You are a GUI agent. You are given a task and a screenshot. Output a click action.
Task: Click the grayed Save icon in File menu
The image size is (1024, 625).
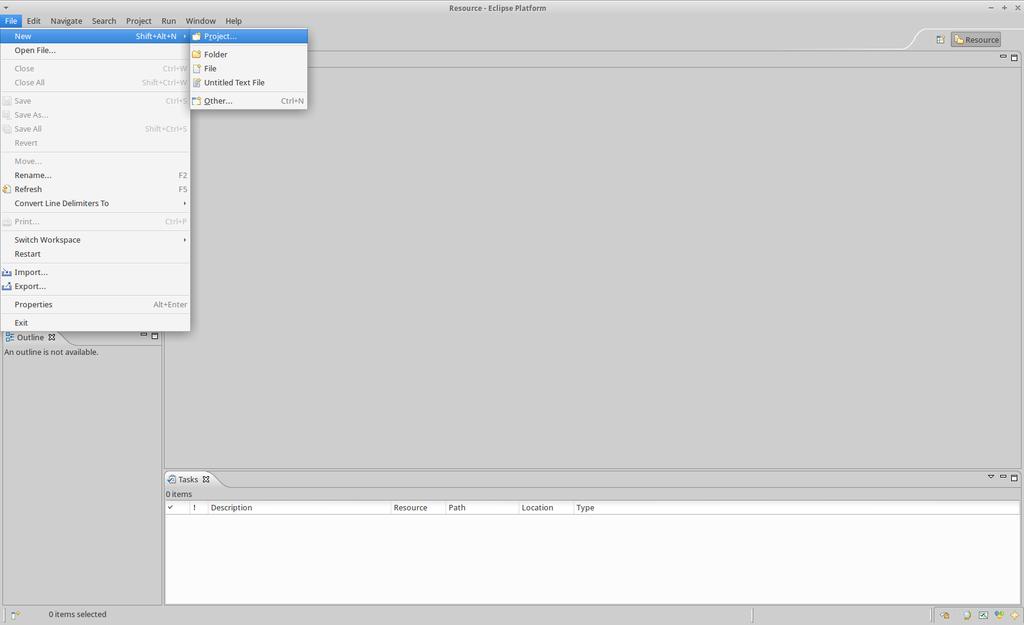[x=7, y=101]
